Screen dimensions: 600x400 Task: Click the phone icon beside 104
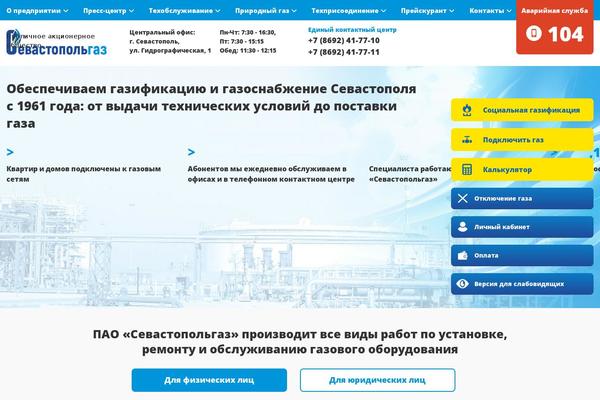point(533,33)
